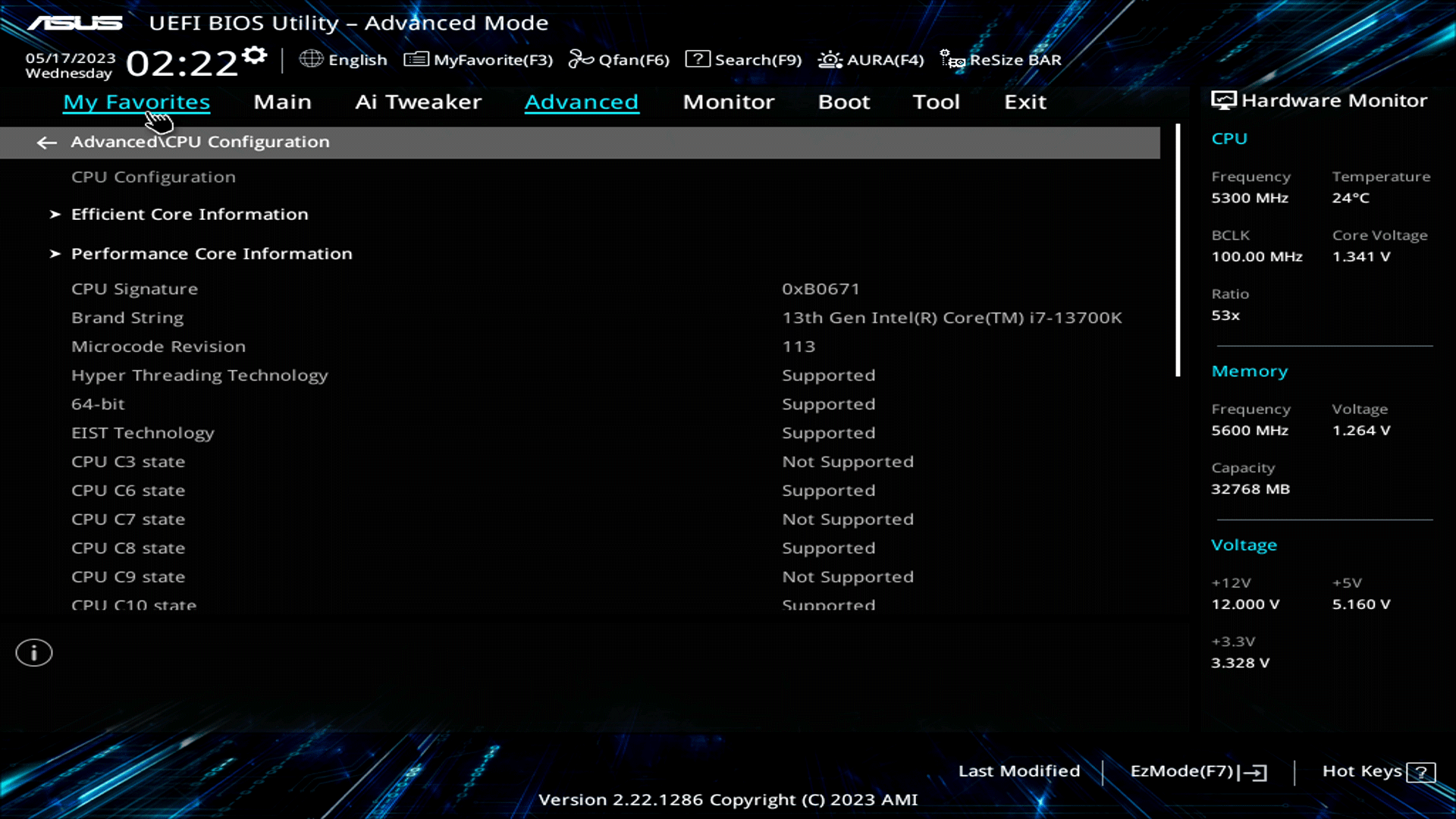Click the info icon at bottom left
Viewport: 1456px width, 819px height.
click(x=33, y=652)
